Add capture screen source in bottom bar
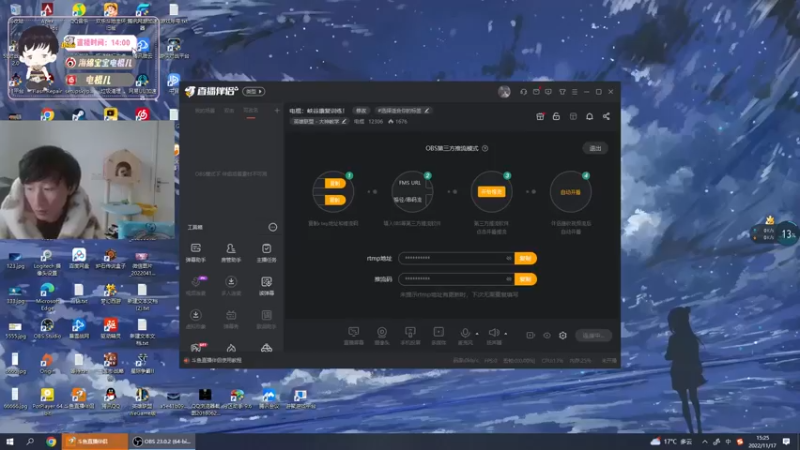Viewport: 800px width, 450px height. point(354,336)
